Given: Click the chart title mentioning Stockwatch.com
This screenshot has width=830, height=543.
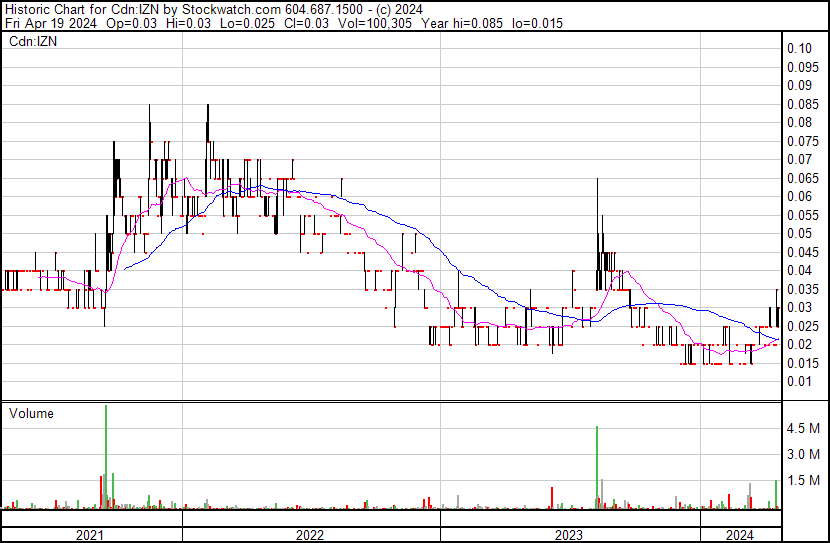Looking at the screenshot, I should coord(213,9).
